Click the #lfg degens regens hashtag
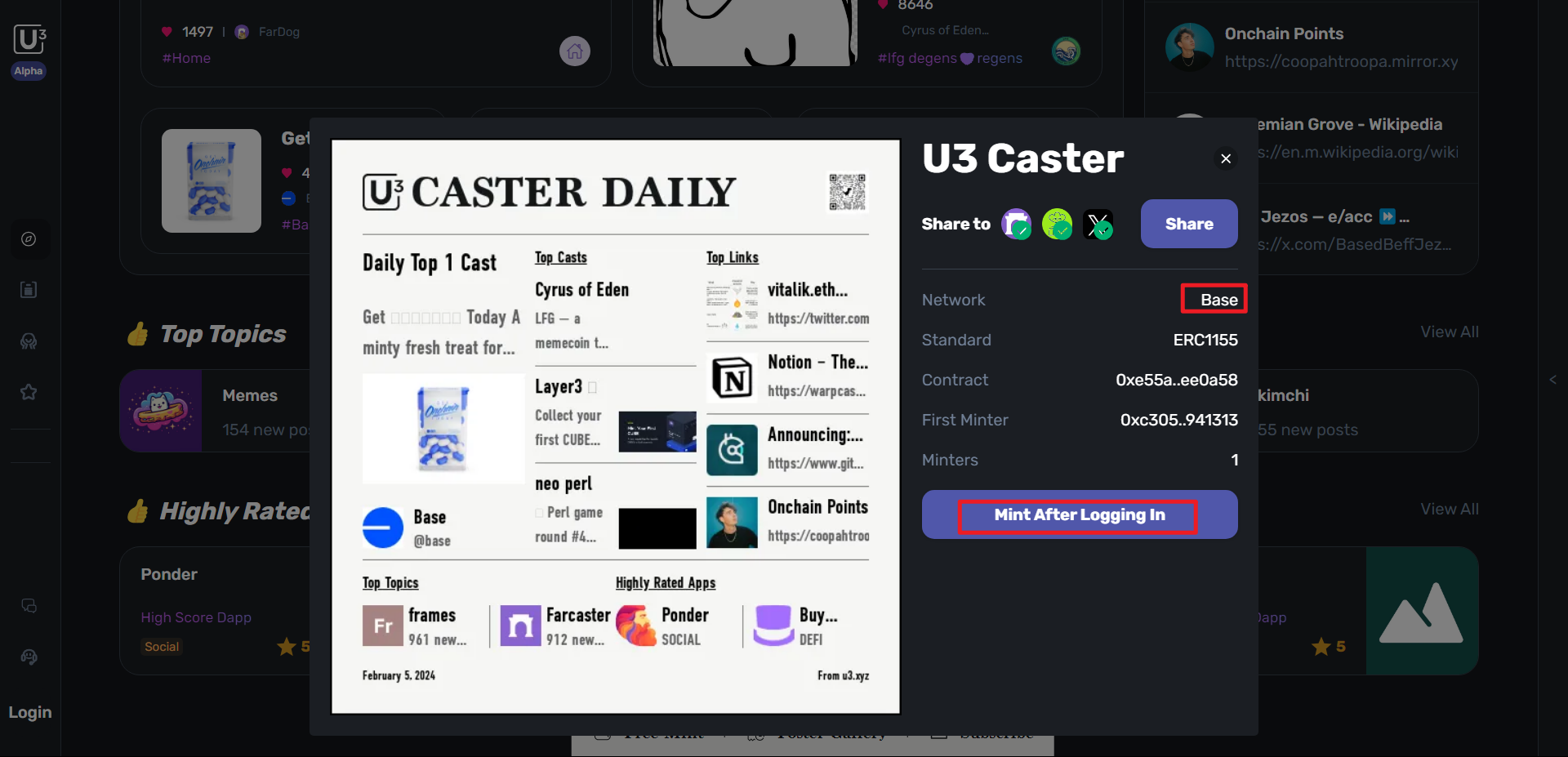Image resolution: width=1568 pixels, height=757 pixels. 950,58
